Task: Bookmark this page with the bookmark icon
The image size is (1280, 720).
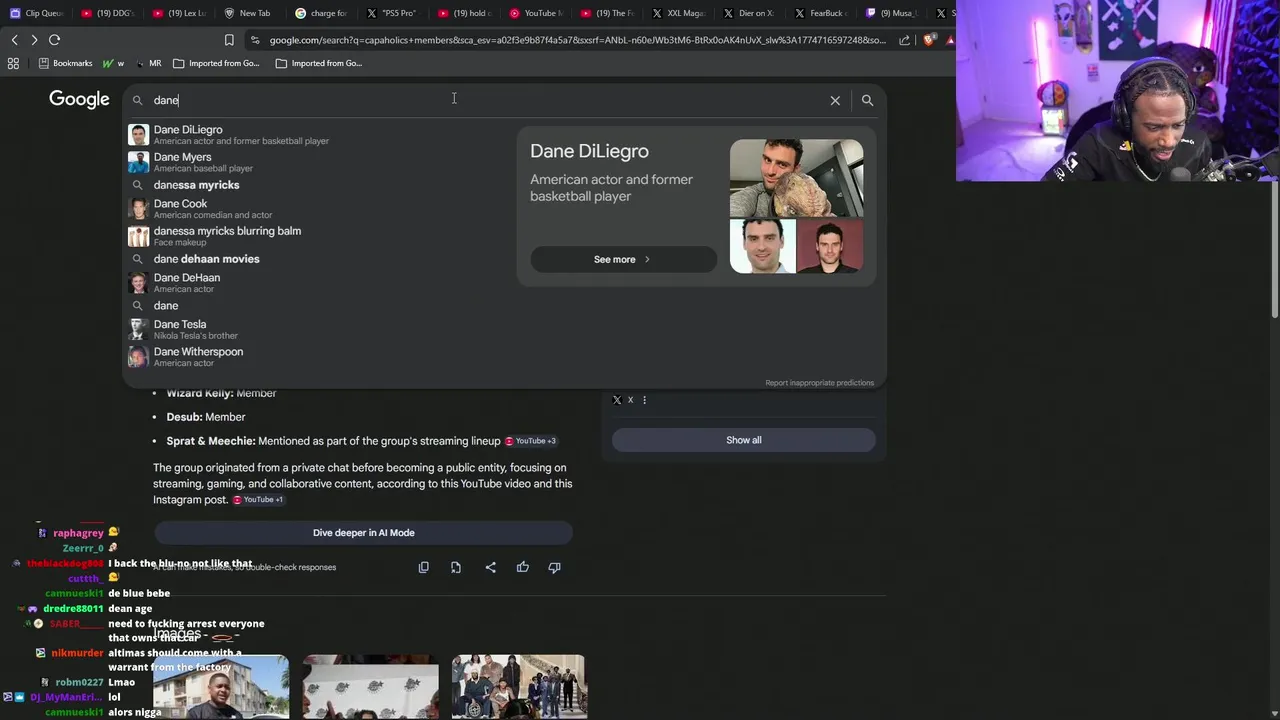Action: 229,40
